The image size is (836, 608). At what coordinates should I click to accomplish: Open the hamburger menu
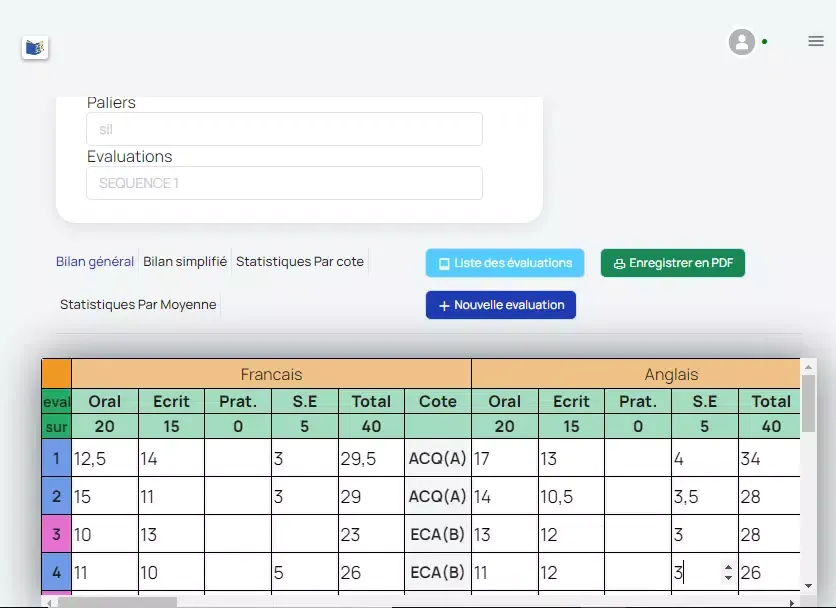click(x=816, y=41)
